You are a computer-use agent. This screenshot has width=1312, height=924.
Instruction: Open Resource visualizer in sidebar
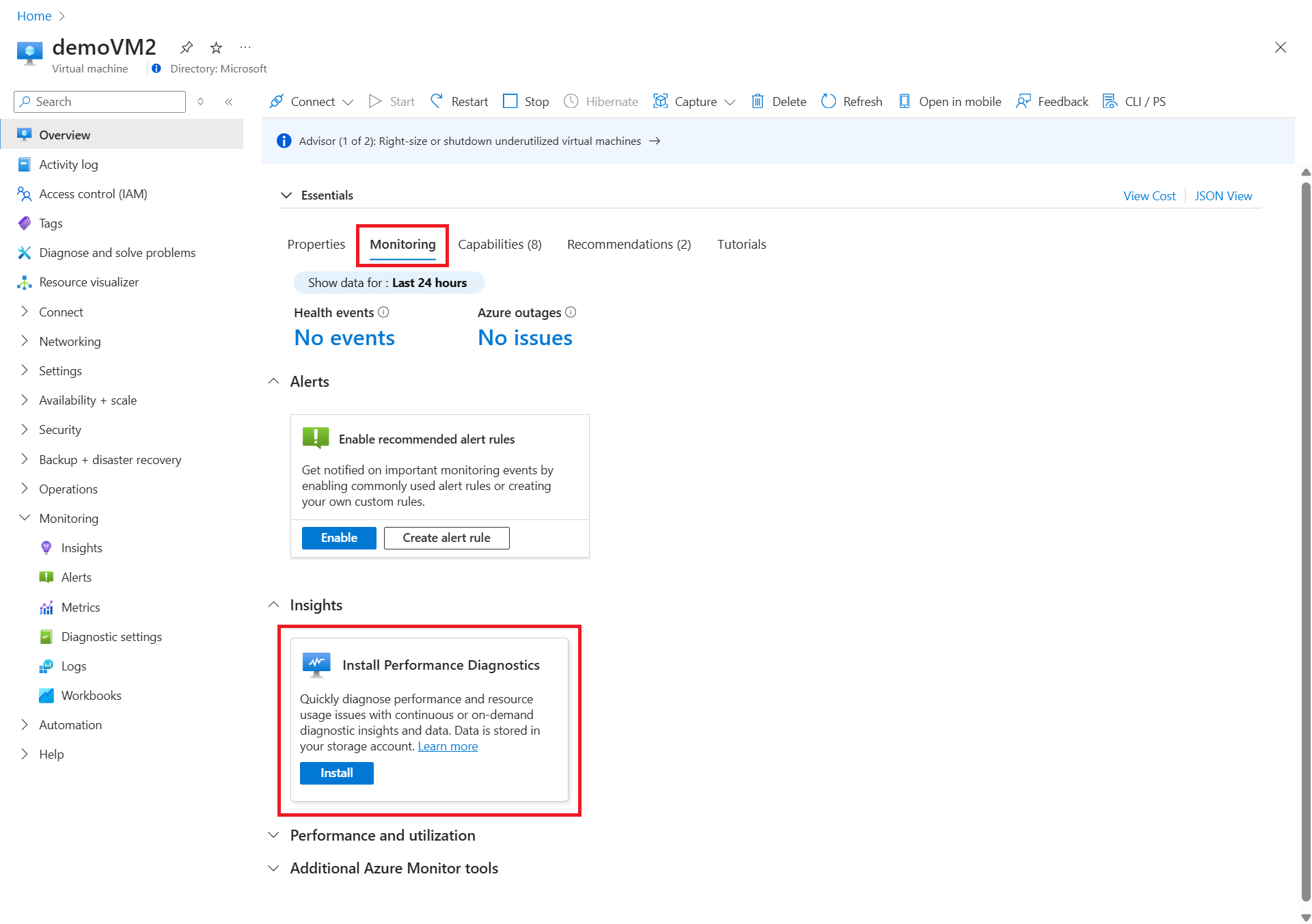click(89, 282)
